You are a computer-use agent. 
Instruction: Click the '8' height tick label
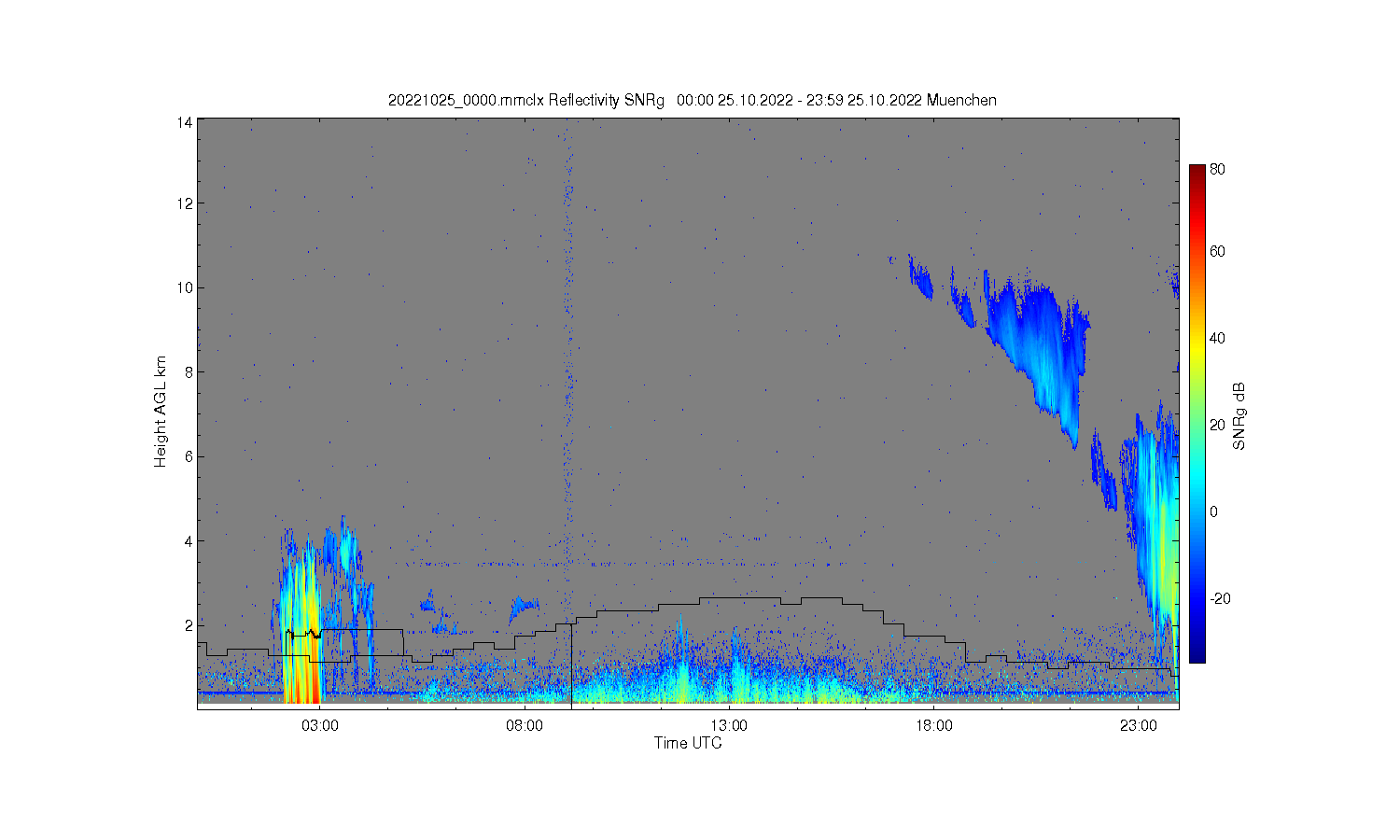click(x=189, y=371)
